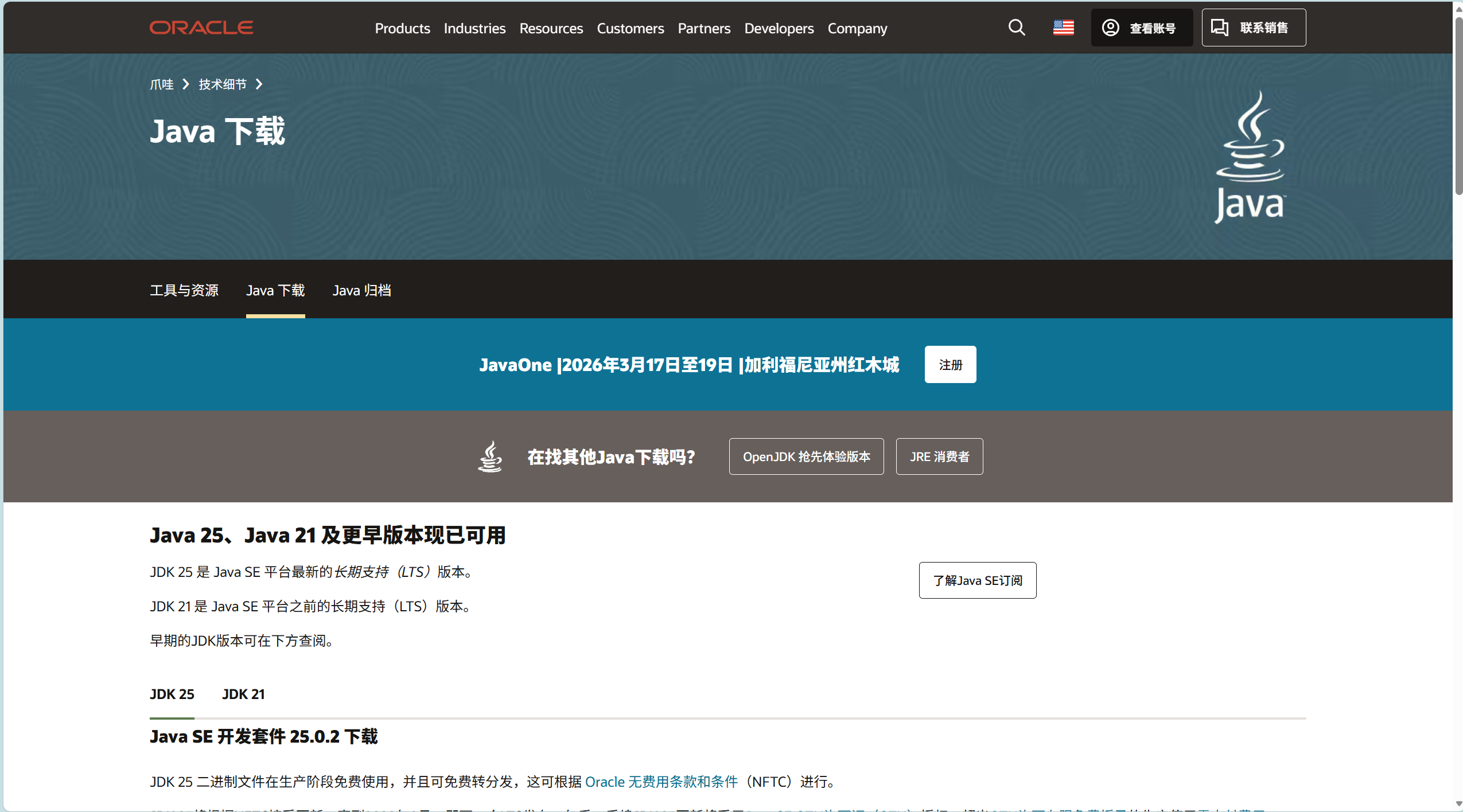Expand the Developers menu
Screen dimensions: 1463x812
[x=779, y=28]
